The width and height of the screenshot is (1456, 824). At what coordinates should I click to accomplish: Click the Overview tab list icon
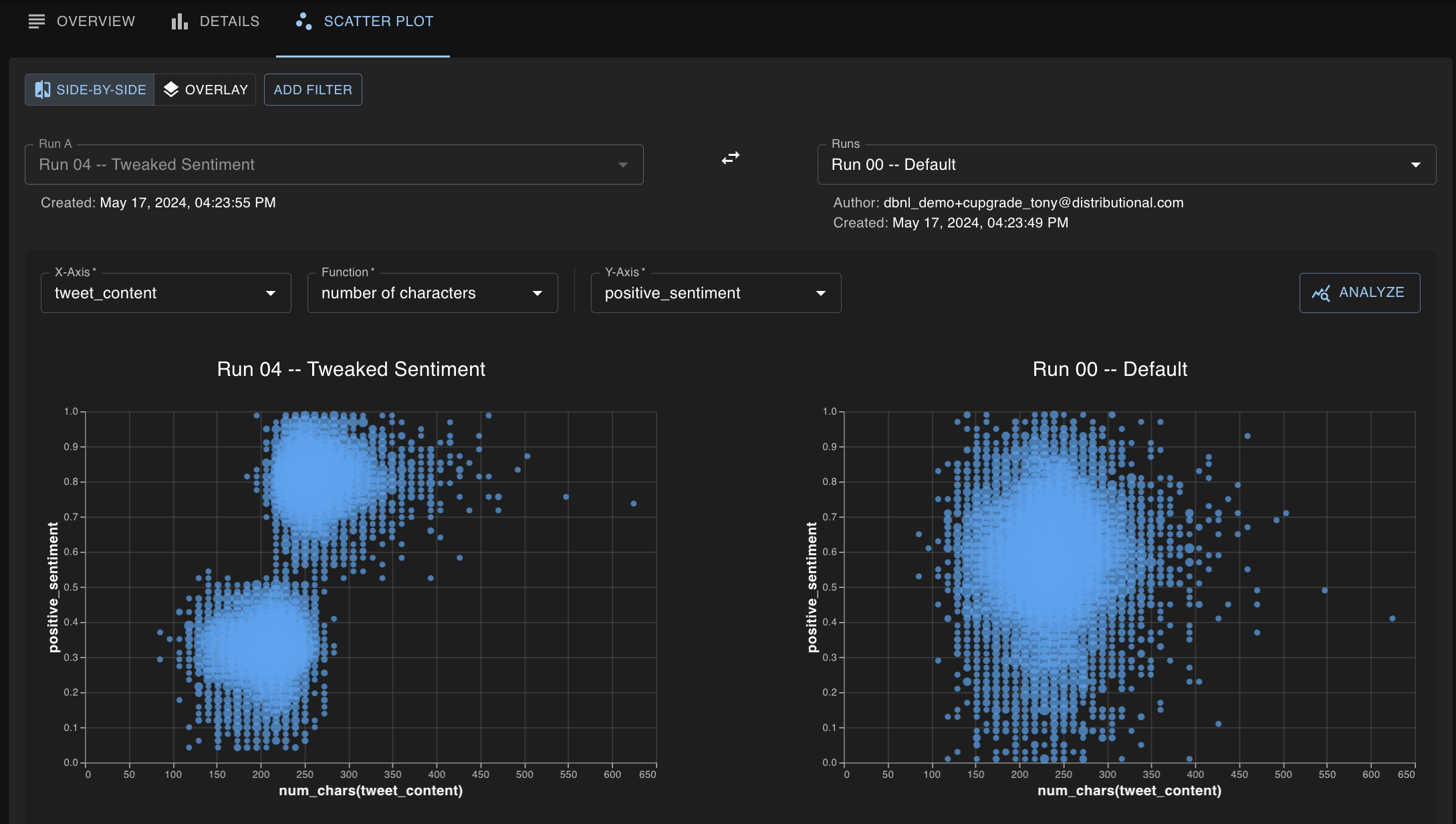pyautogui.click(x=37, y=21)
